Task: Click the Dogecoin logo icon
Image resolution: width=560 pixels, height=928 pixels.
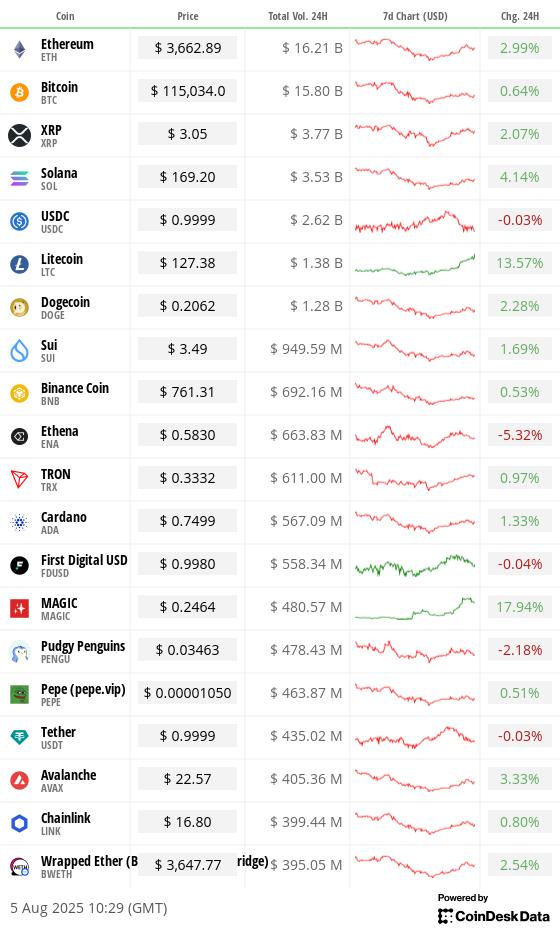Action: (20, 307)
